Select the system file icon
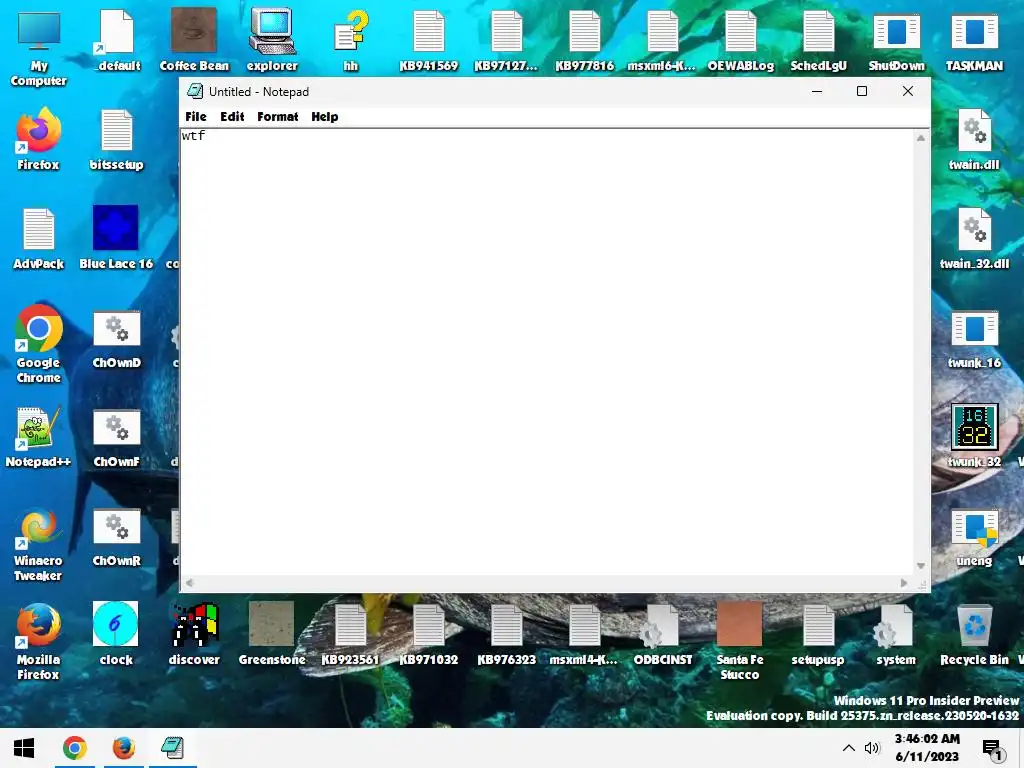This screenshot has width=1024, height=768. click(x=896, y=635)
